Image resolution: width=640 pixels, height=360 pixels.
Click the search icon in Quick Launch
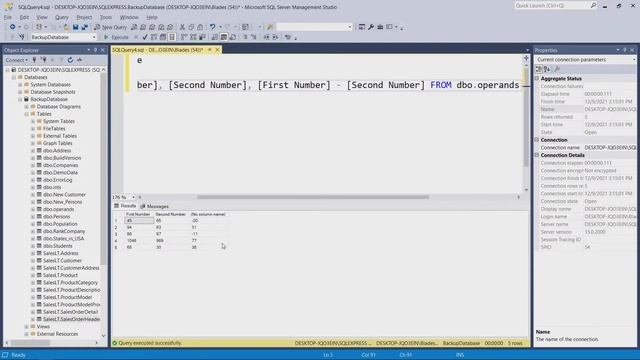(593, 5)
